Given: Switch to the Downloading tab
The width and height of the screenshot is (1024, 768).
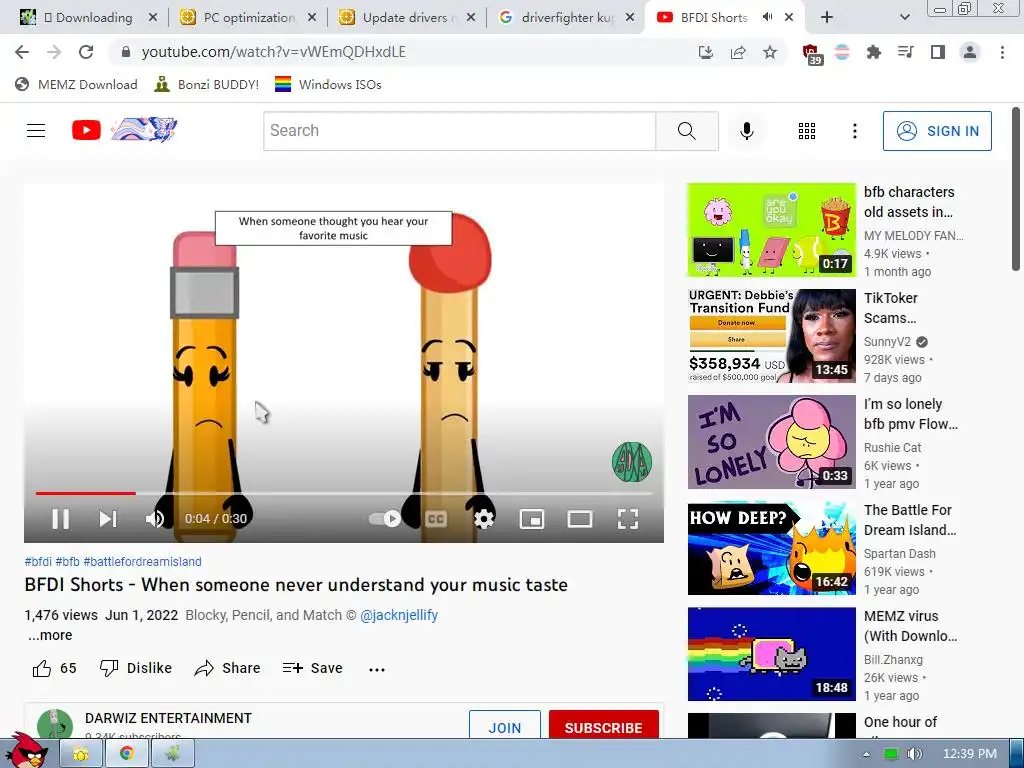Looking at the screenshot, I should tap(88, 18).
